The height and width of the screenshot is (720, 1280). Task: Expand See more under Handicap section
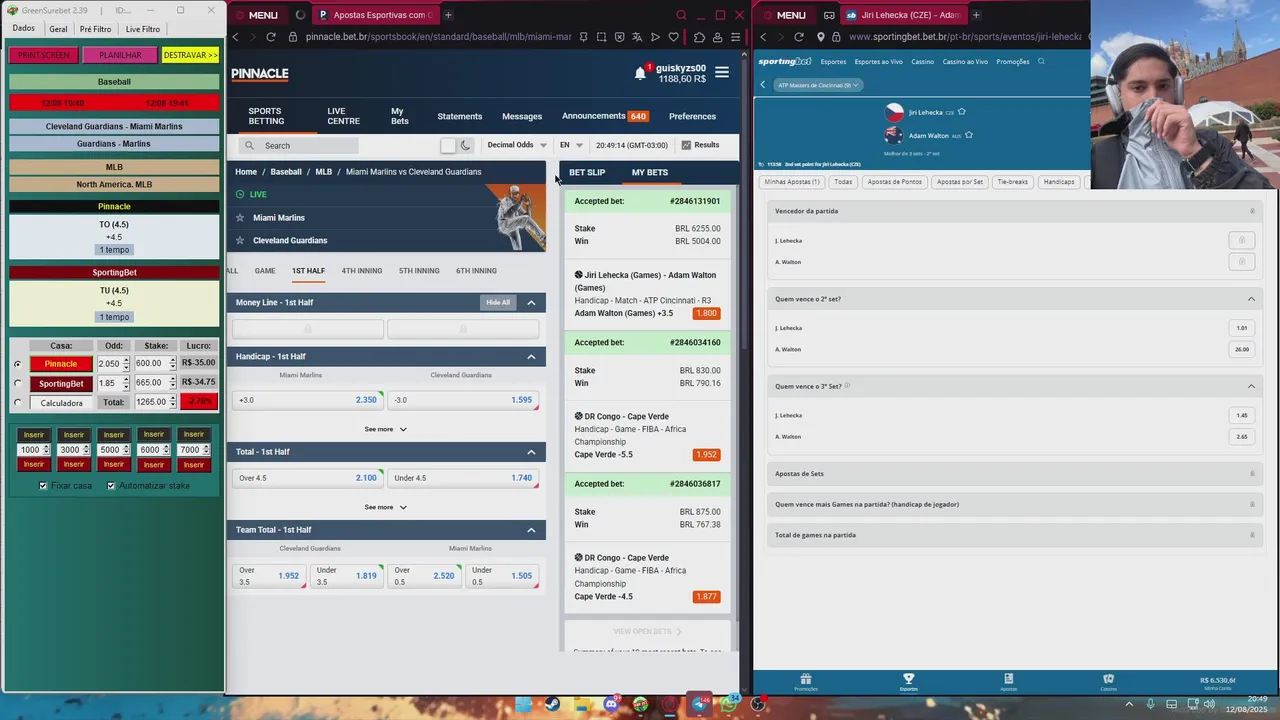click(x=385, y=429)
